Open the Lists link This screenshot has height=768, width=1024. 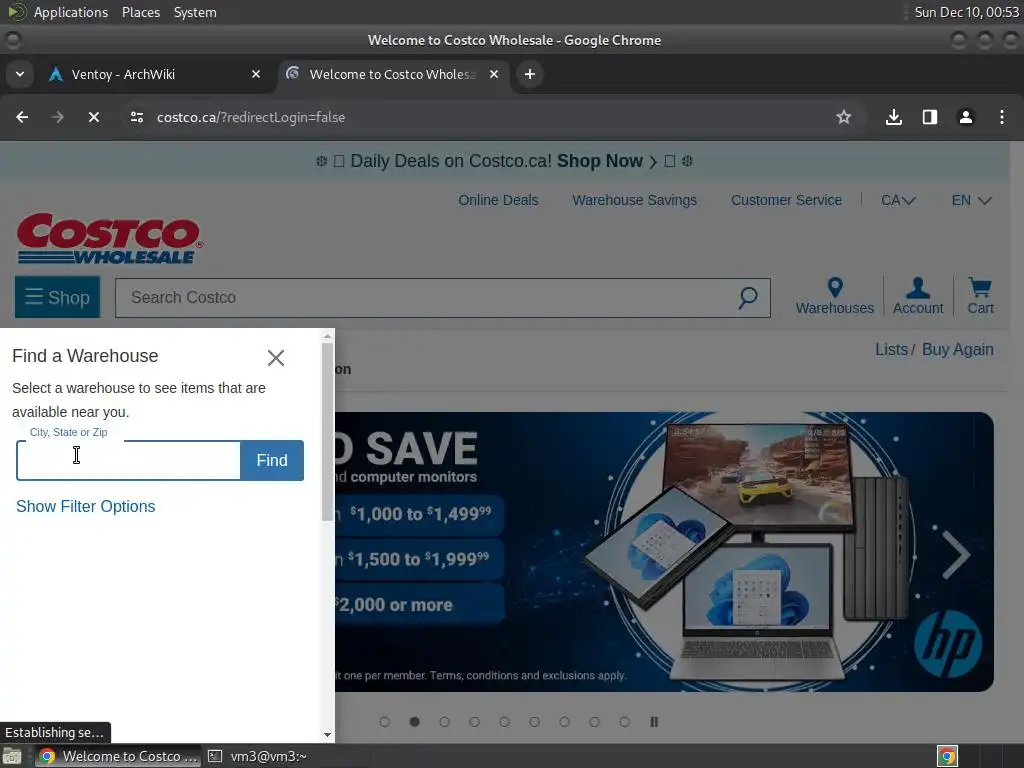(891, 349)
